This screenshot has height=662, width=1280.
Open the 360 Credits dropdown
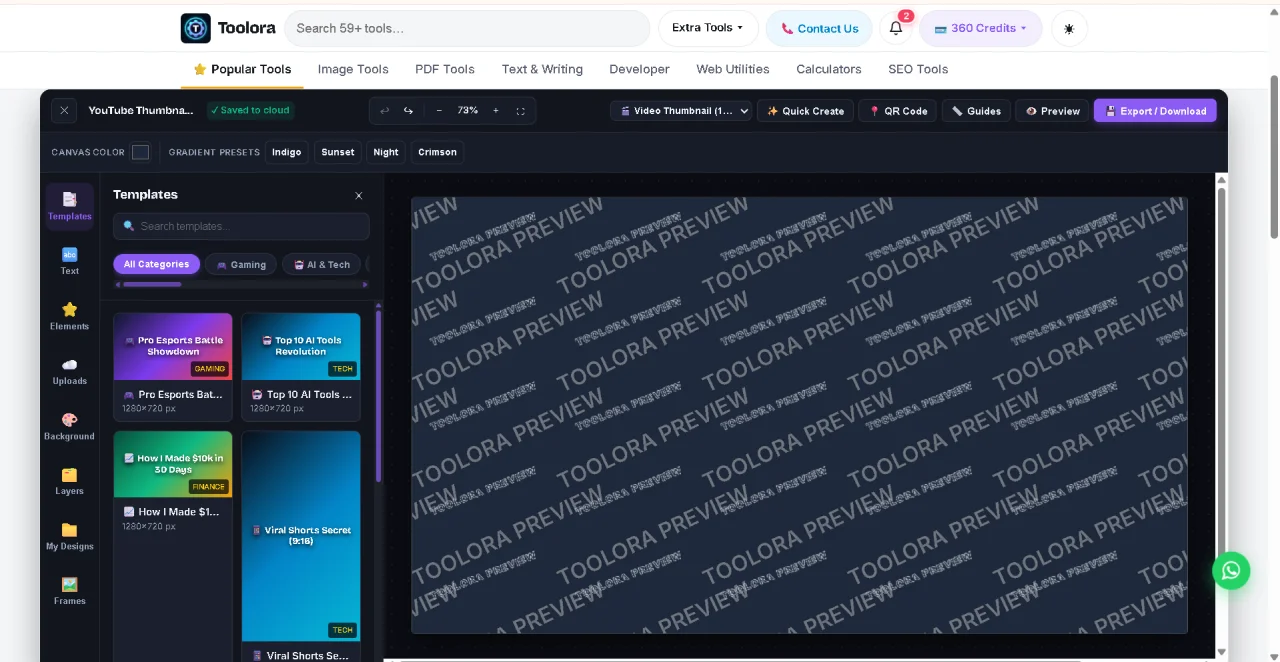pos(981,28)
